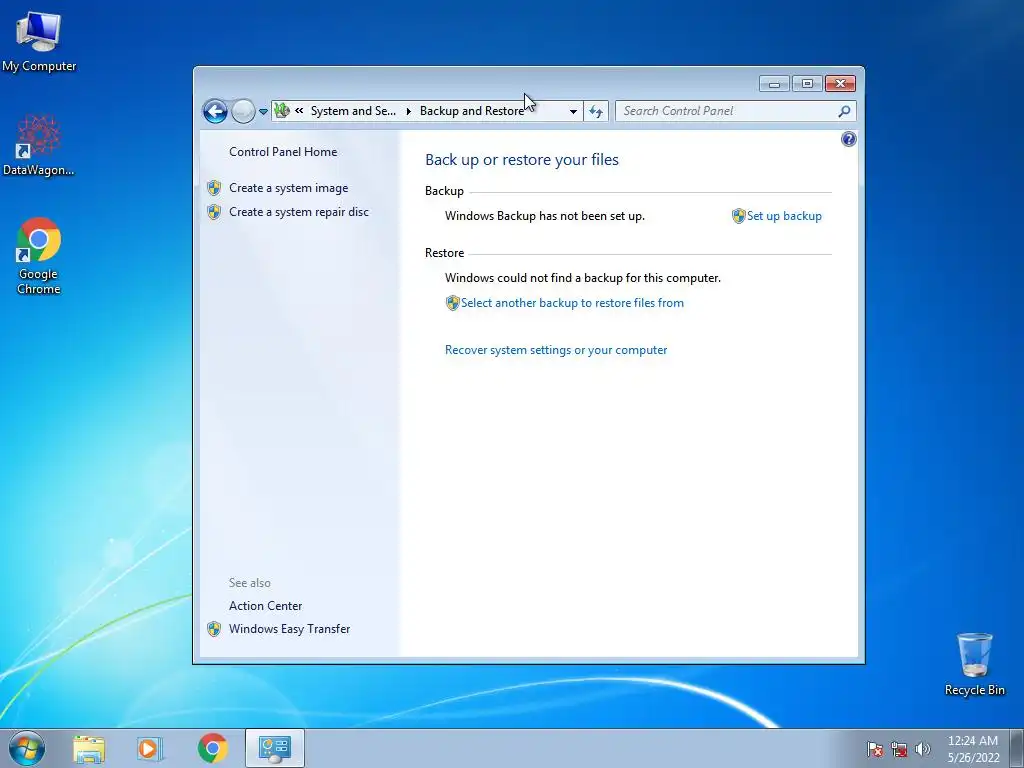Open Create a system repair disc
Screen dimensions: 1024x768
click(298, 212)
